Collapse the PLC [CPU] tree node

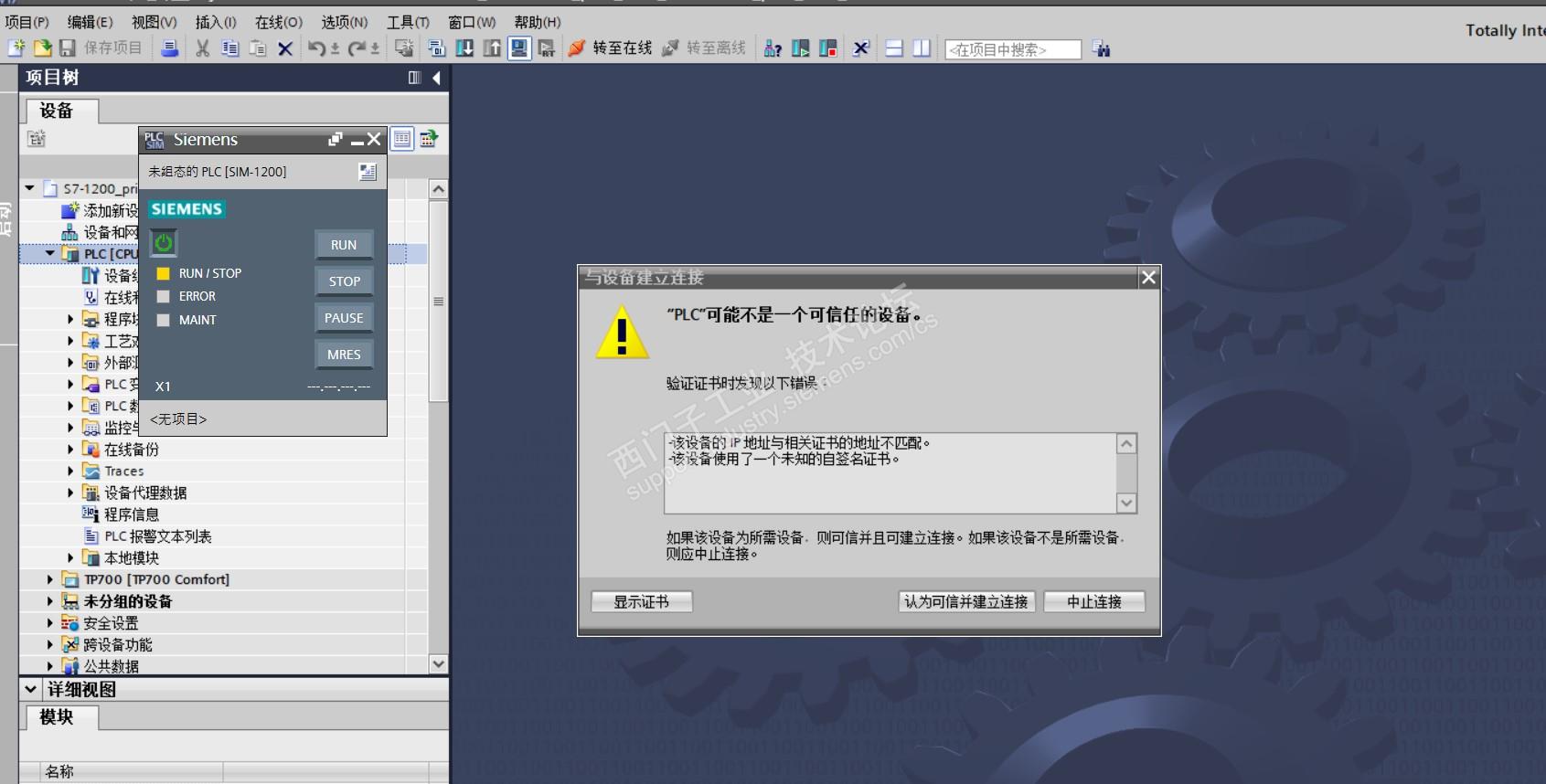point(50,253)
